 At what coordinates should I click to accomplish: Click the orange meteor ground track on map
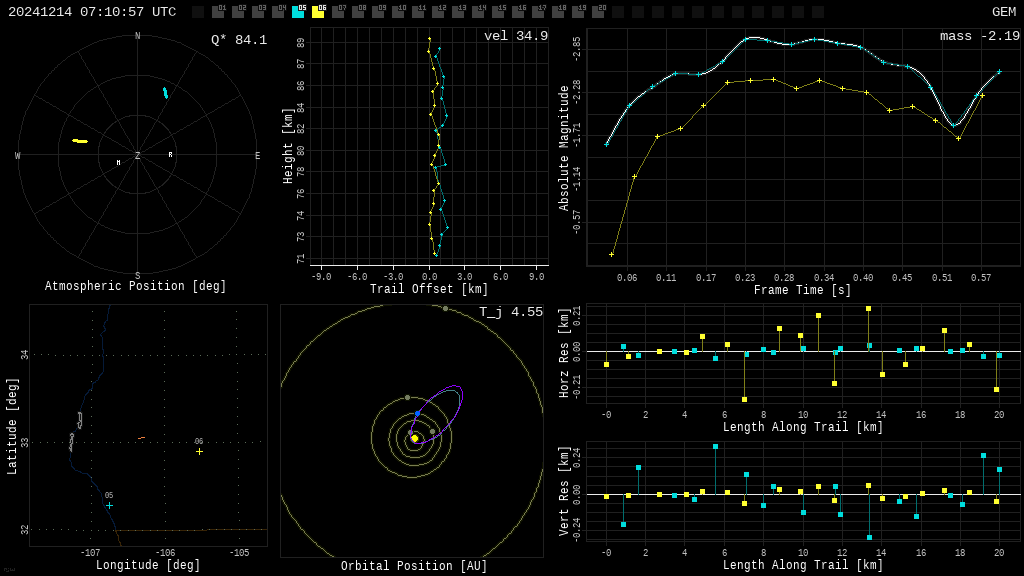point(141,438)
